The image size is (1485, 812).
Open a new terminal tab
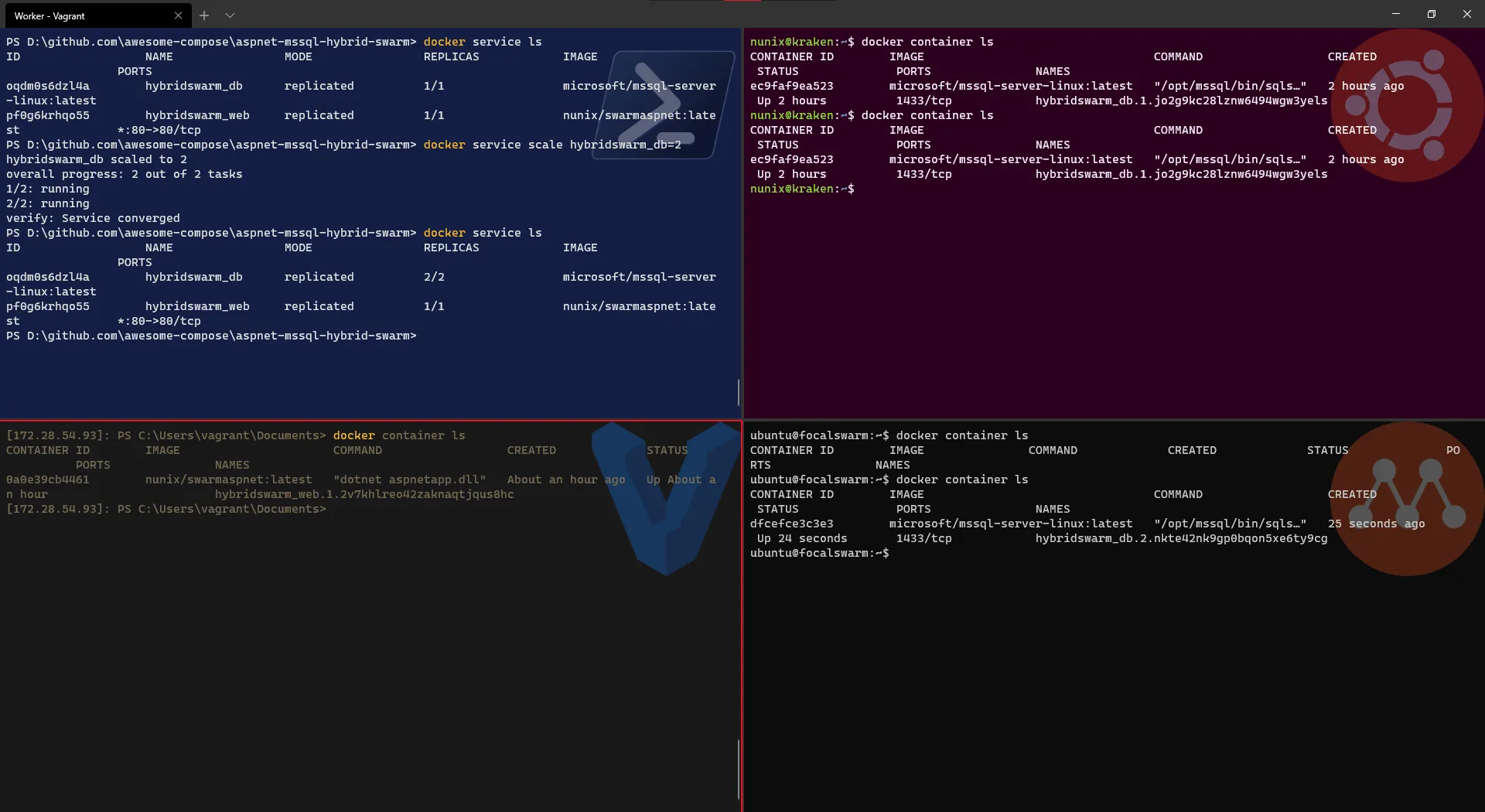pyautogui.click(x=204, y=15)
